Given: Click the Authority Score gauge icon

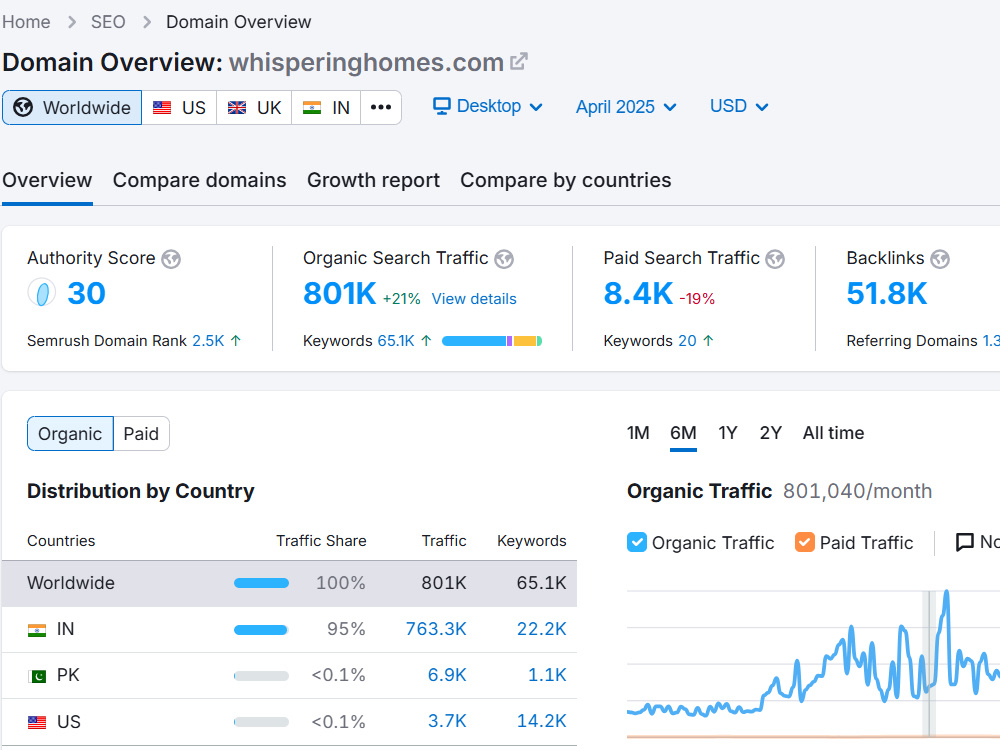Looking at the screenshot, I should click(42, 293).
